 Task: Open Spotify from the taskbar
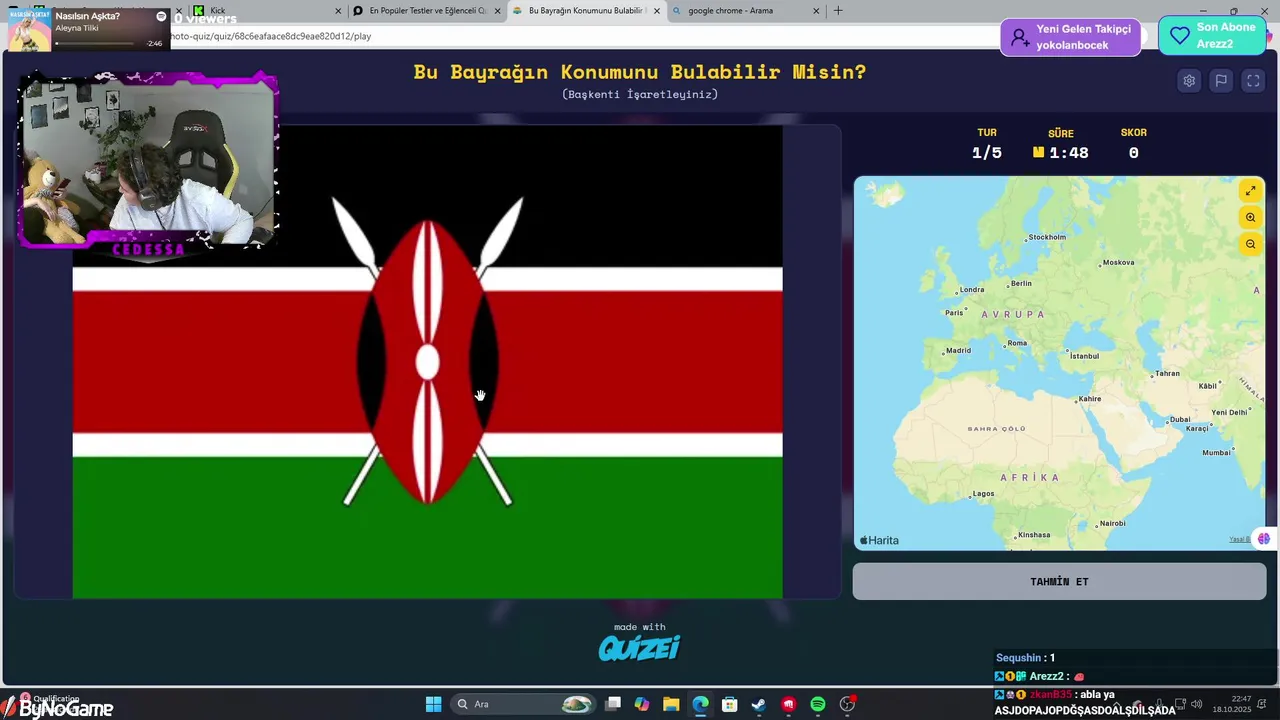(x=817, y=704)
